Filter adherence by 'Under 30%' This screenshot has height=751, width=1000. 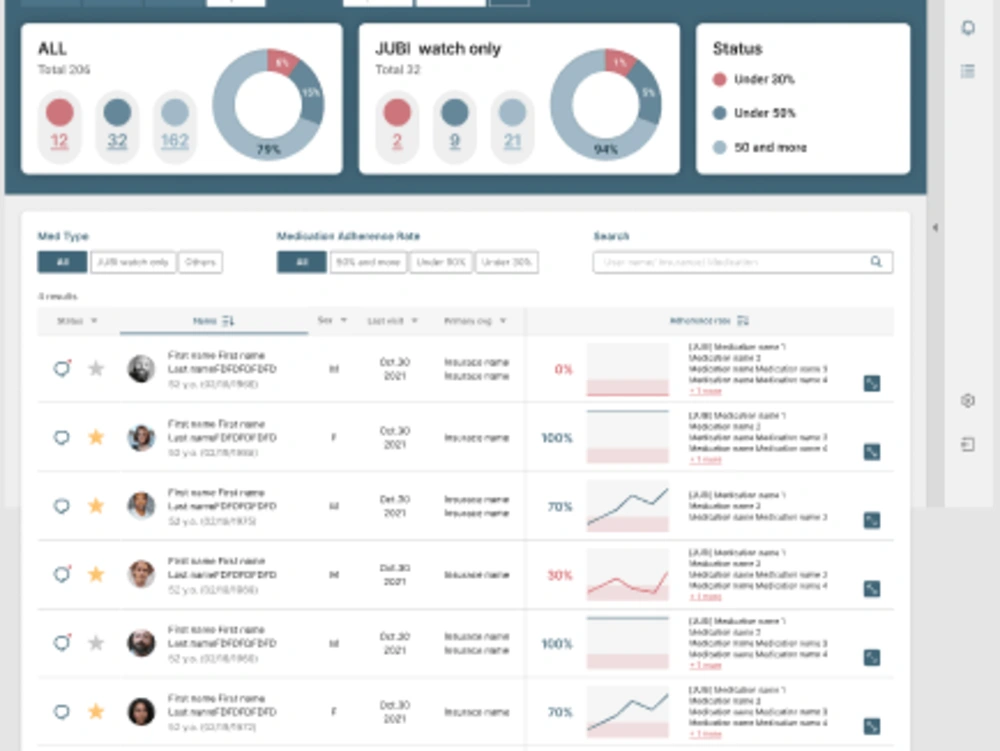[507, 262]
